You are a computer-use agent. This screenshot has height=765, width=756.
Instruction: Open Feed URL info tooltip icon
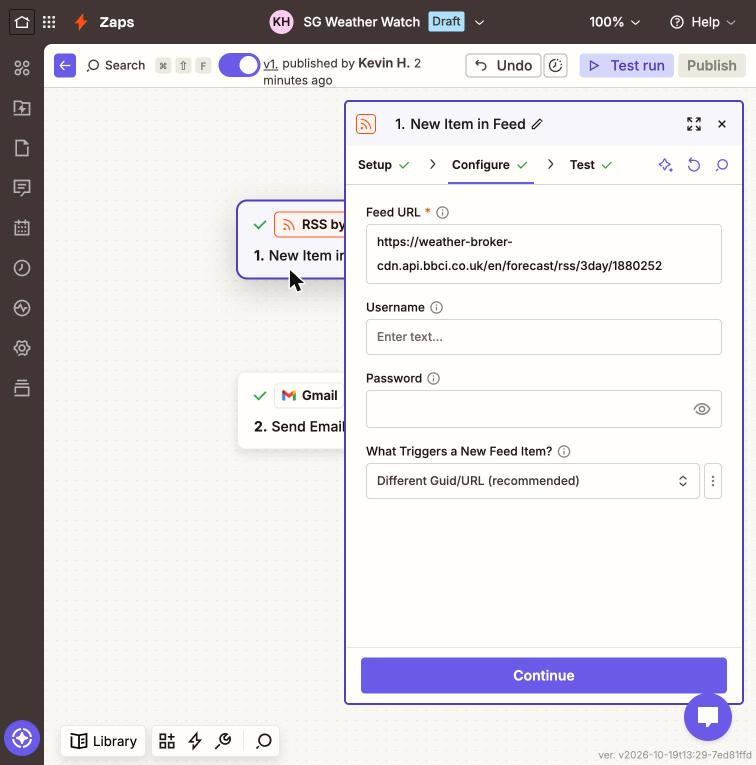442,212
